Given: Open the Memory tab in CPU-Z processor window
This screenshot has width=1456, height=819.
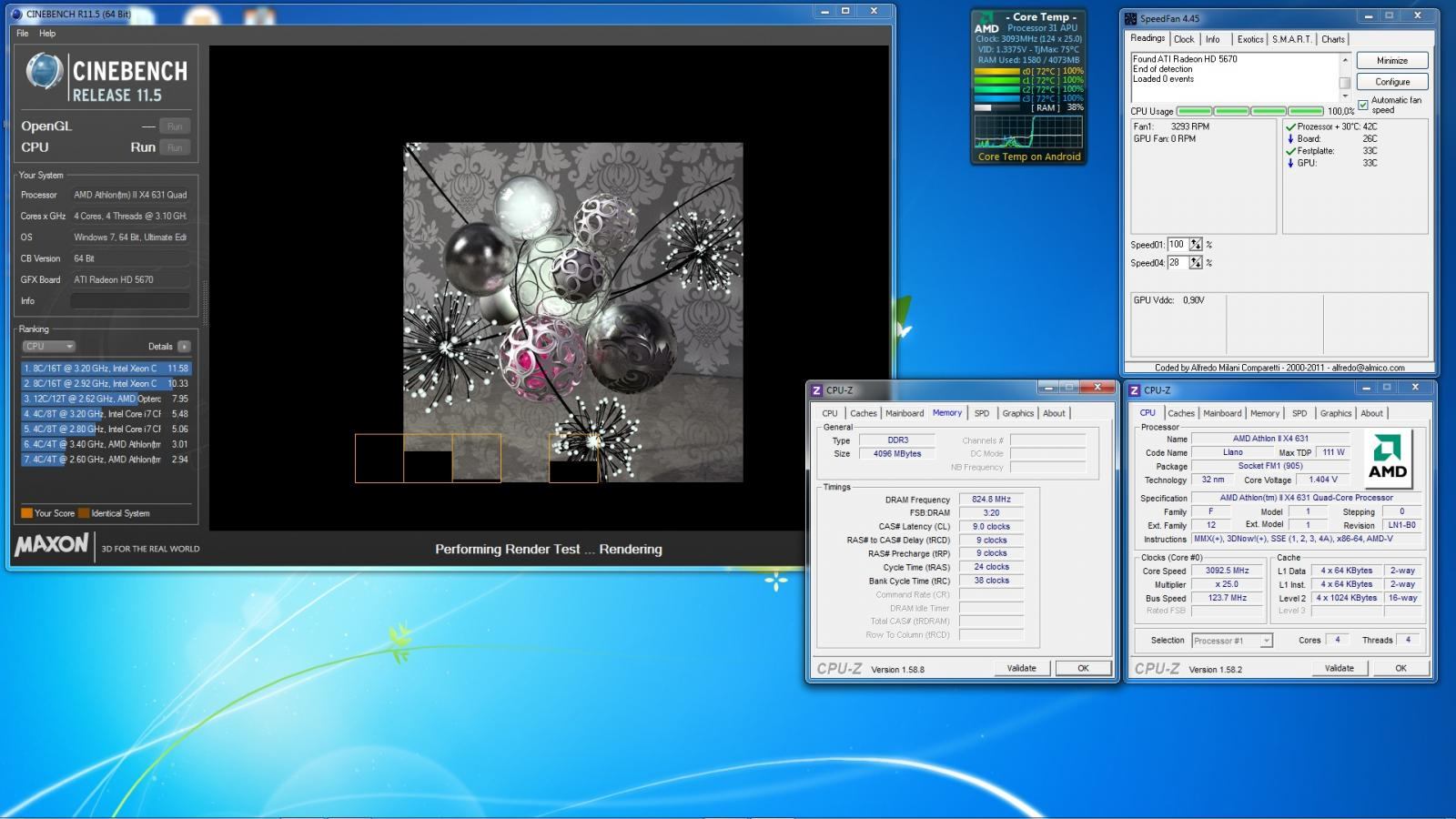Looking at the screenshot, I should [1265, 413].
